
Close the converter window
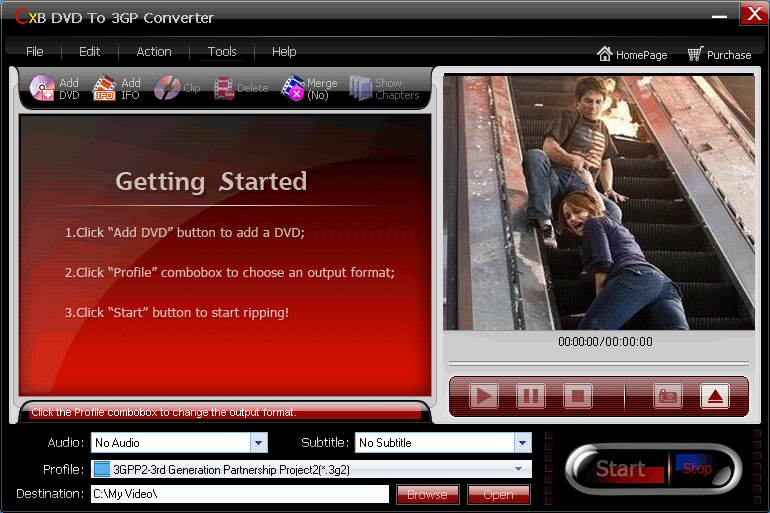coord(754,14)
